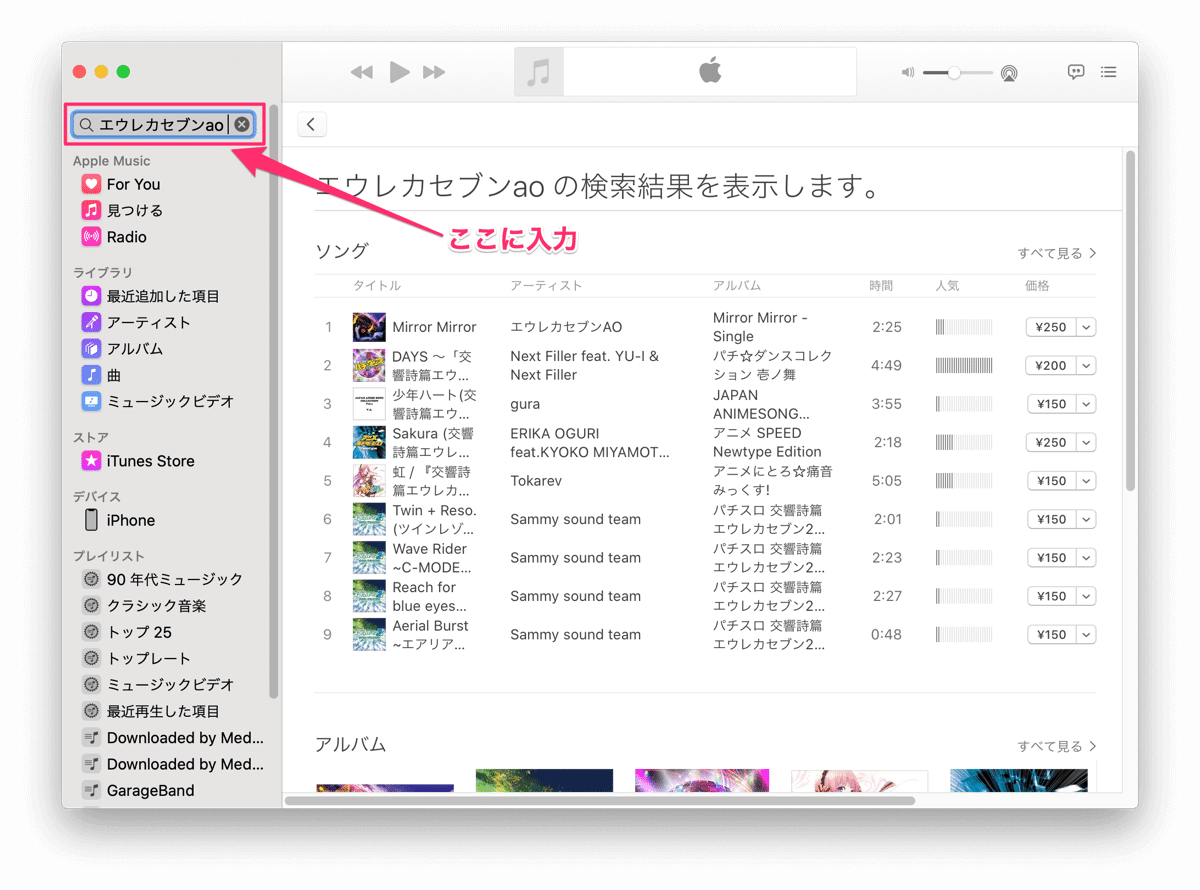
Task: Show the Up Next list icon
Action: click(x=1108, y=72)
